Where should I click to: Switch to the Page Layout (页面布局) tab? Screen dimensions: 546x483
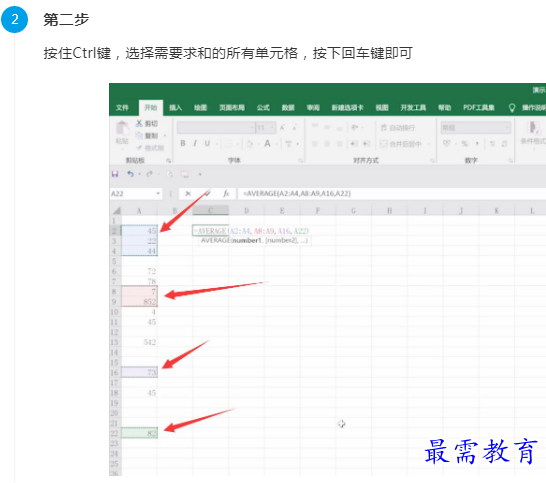pyautogui.click(x=232, y=108)
